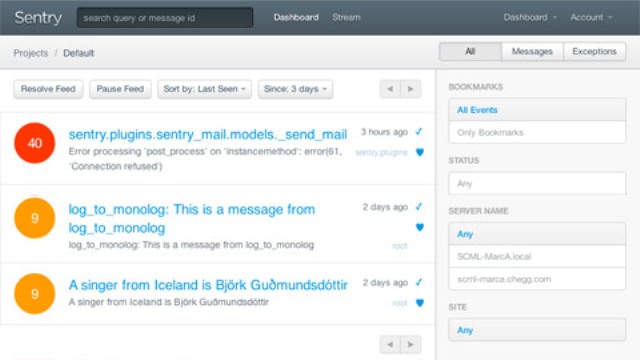Image resolution: width=640 pixels, height=360 pixels.
Task: Click the orange 9 badge for log_to_monolog
Action: (x=35, y=218)
